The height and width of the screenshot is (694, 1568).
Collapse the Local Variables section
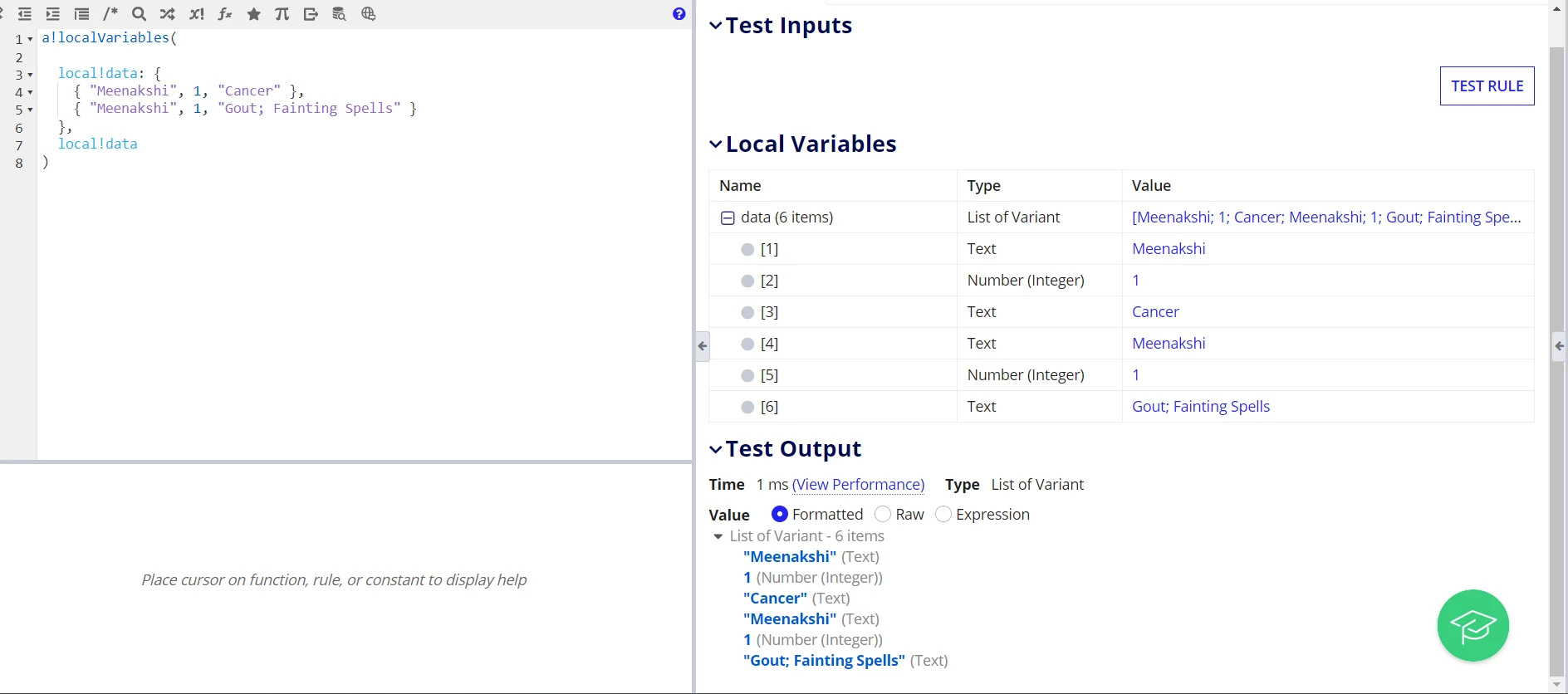tap(716, 144)
